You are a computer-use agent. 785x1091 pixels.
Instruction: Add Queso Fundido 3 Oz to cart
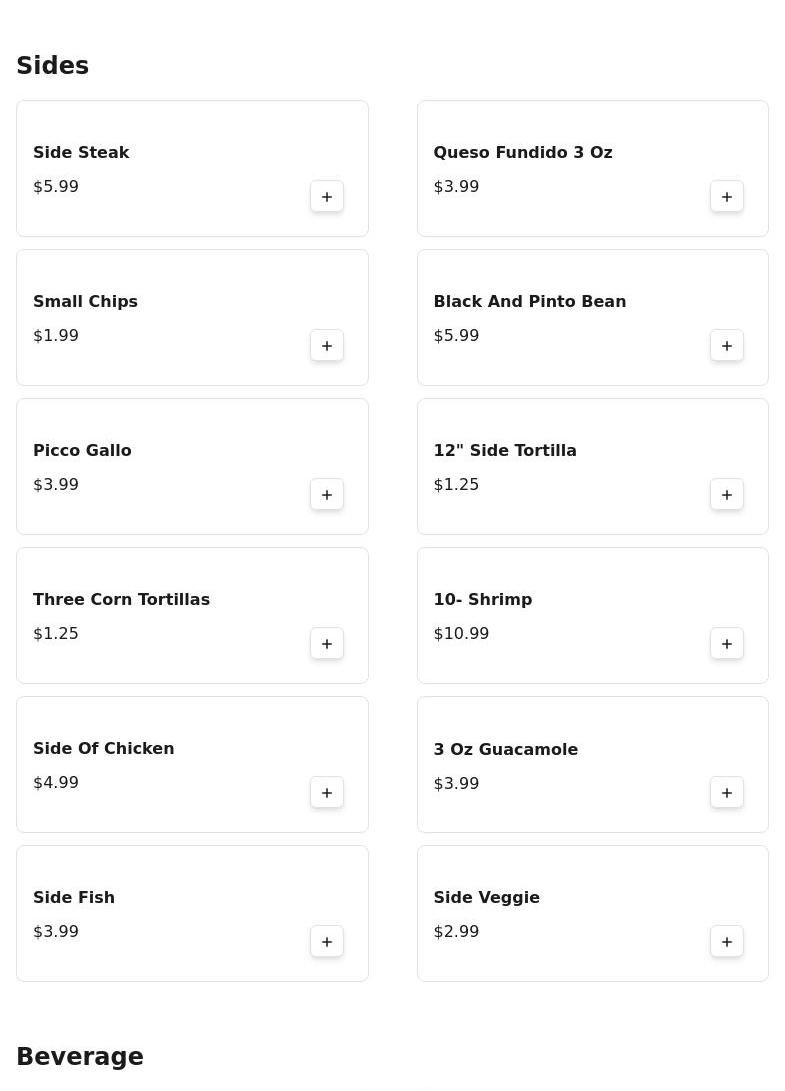tap(727, 196)
